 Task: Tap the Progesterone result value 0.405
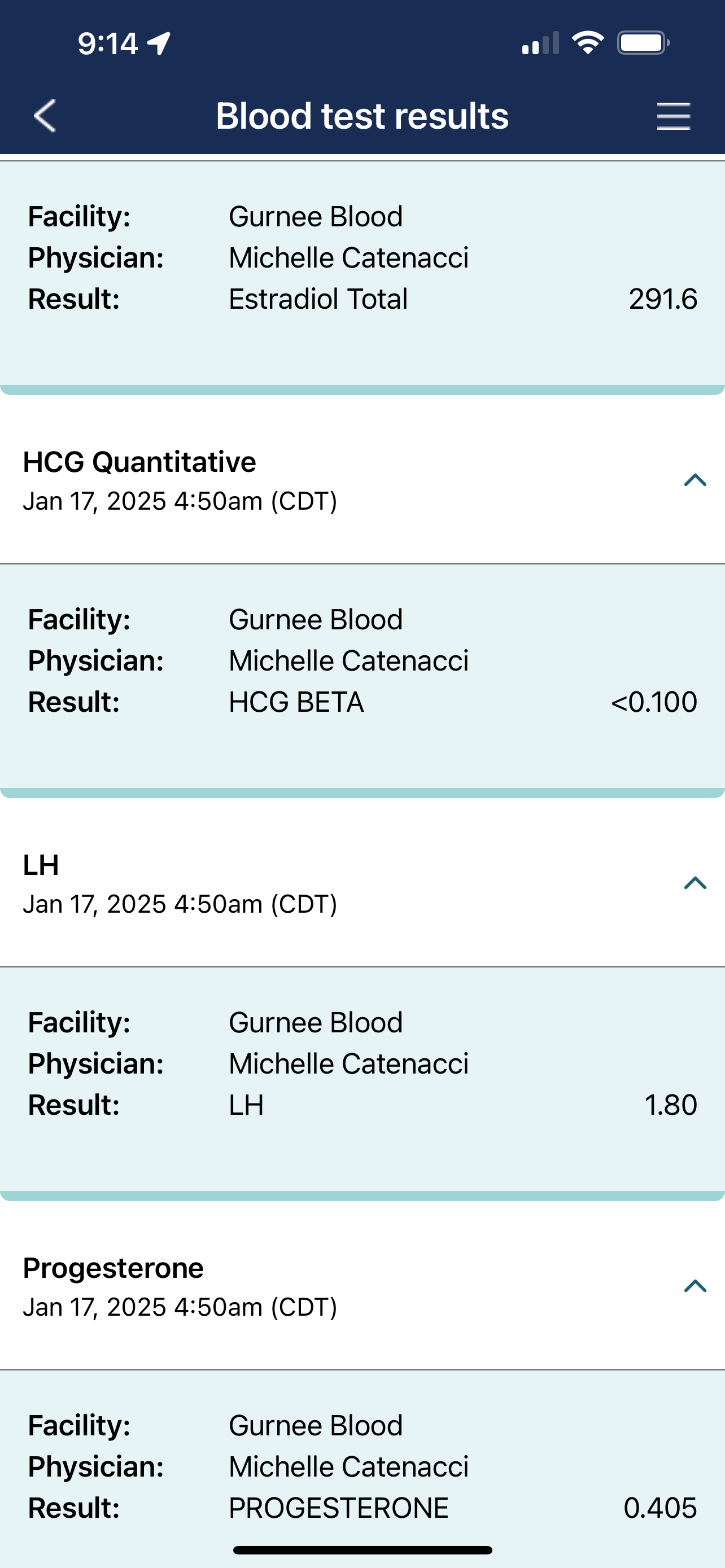660,1508
